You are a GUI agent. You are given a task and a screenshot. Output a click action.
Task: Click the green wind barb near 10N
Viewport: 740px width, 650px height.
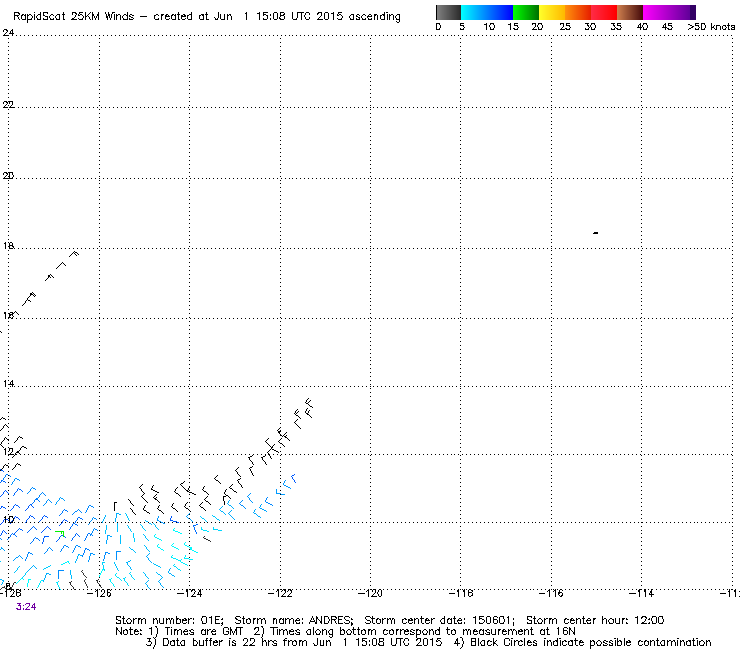[x=60, y=533]
